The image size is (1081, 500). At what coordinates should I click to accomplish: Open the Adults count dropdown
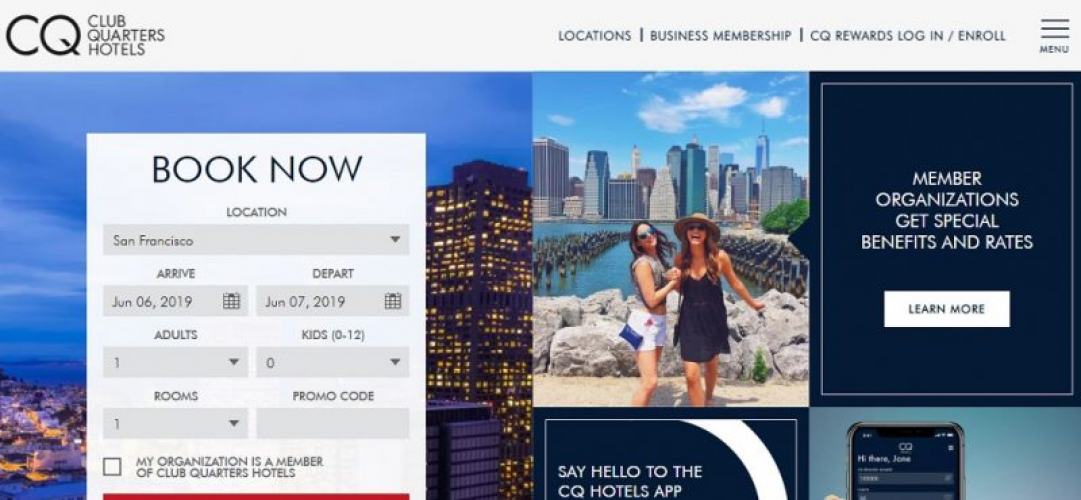pyautogui.click(x=175, y=362)
